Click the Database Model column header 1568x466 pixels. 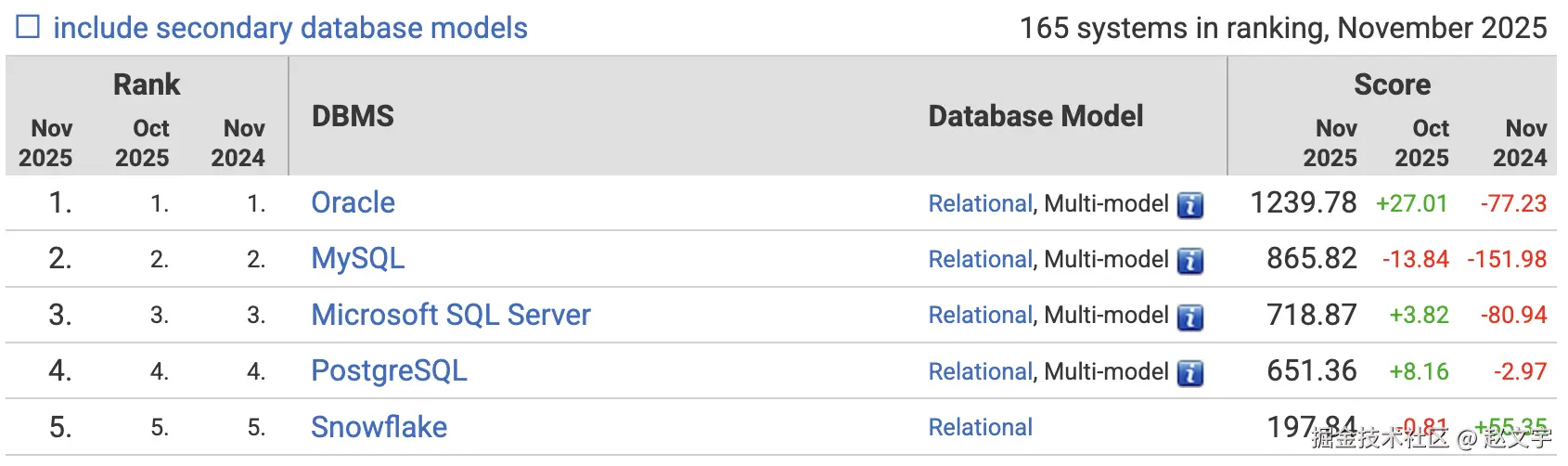point(1035,116)
